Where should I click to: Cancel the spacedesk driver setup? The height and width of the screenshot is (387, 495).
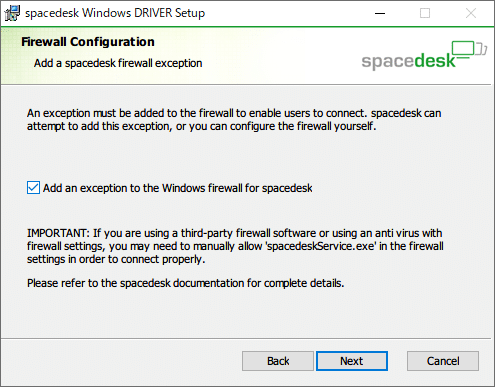point(443,361)
